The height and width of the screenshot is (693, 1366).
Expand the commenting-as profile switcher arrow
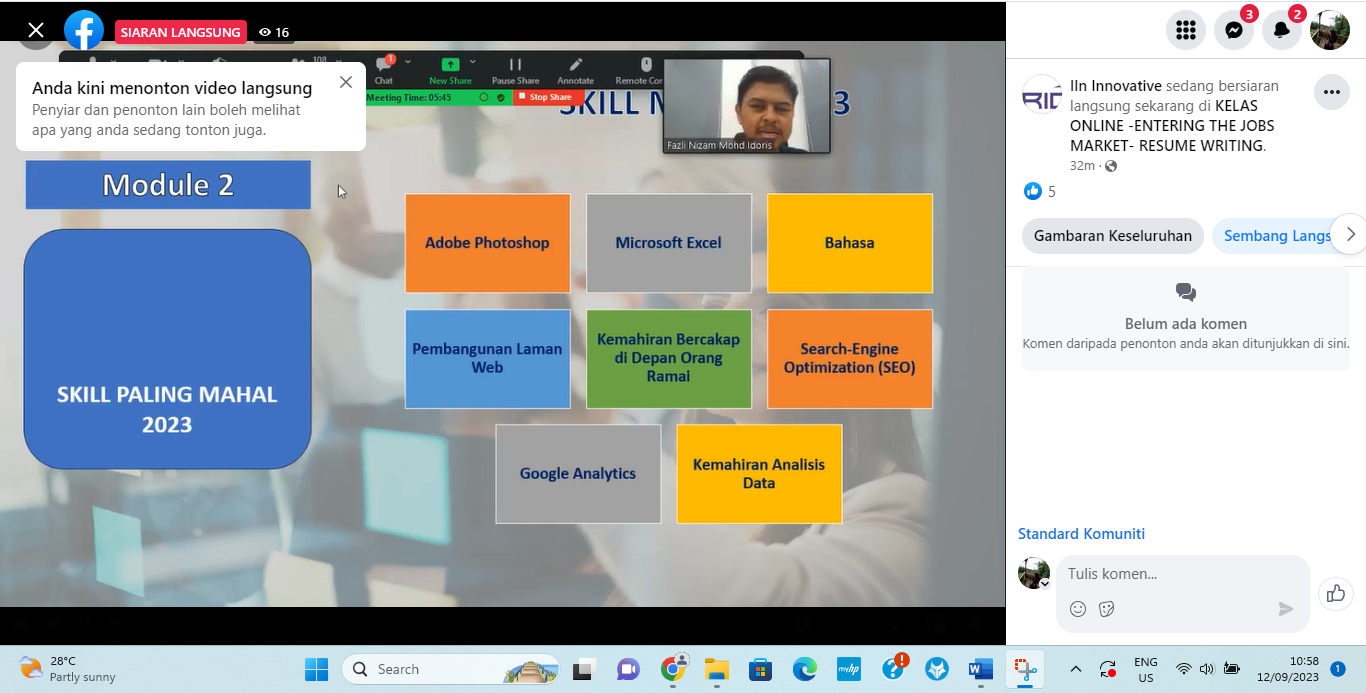click(x=1045, y=584)
